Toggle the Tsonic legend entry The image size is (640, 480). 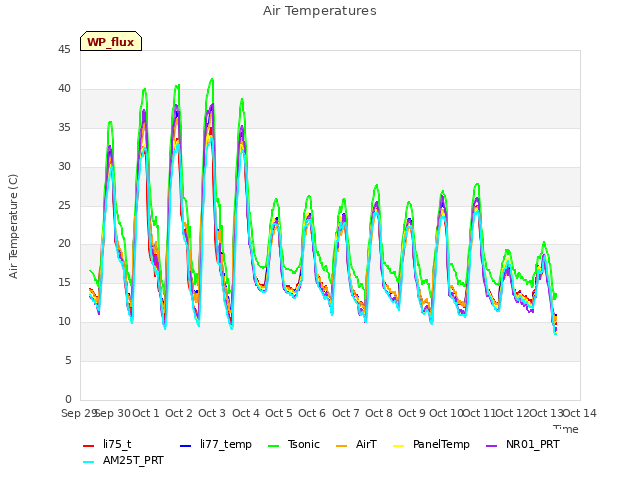coord(294,444)
